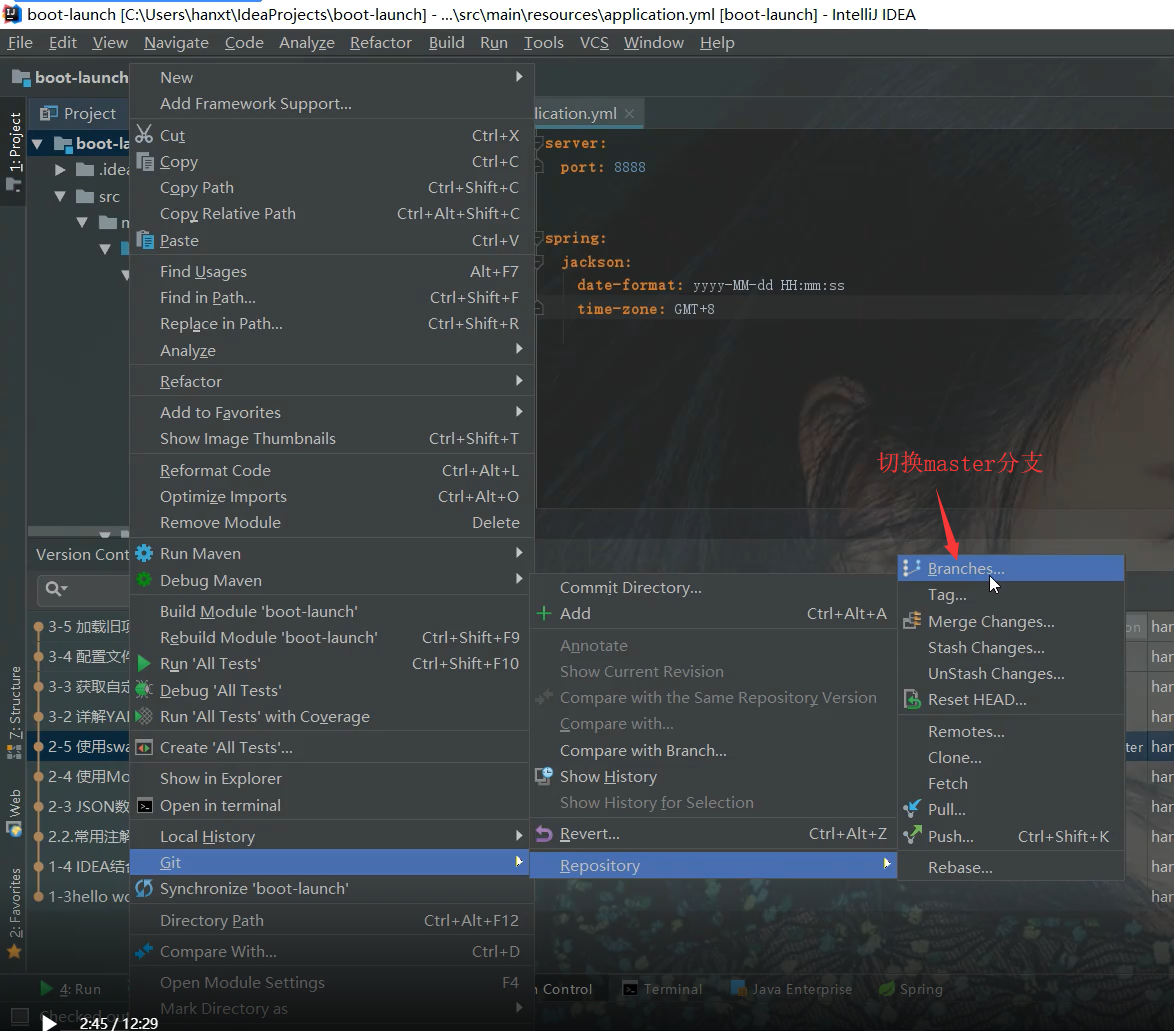Image resolution: width=1174 pixels, height=1031 pixels.
Task: Click the Paste clipboard icon
Action: coord(145,240)
